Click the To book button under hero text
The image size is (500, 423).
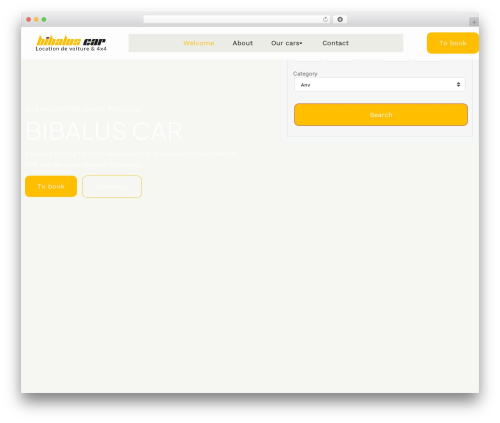[x=51, y=186]
